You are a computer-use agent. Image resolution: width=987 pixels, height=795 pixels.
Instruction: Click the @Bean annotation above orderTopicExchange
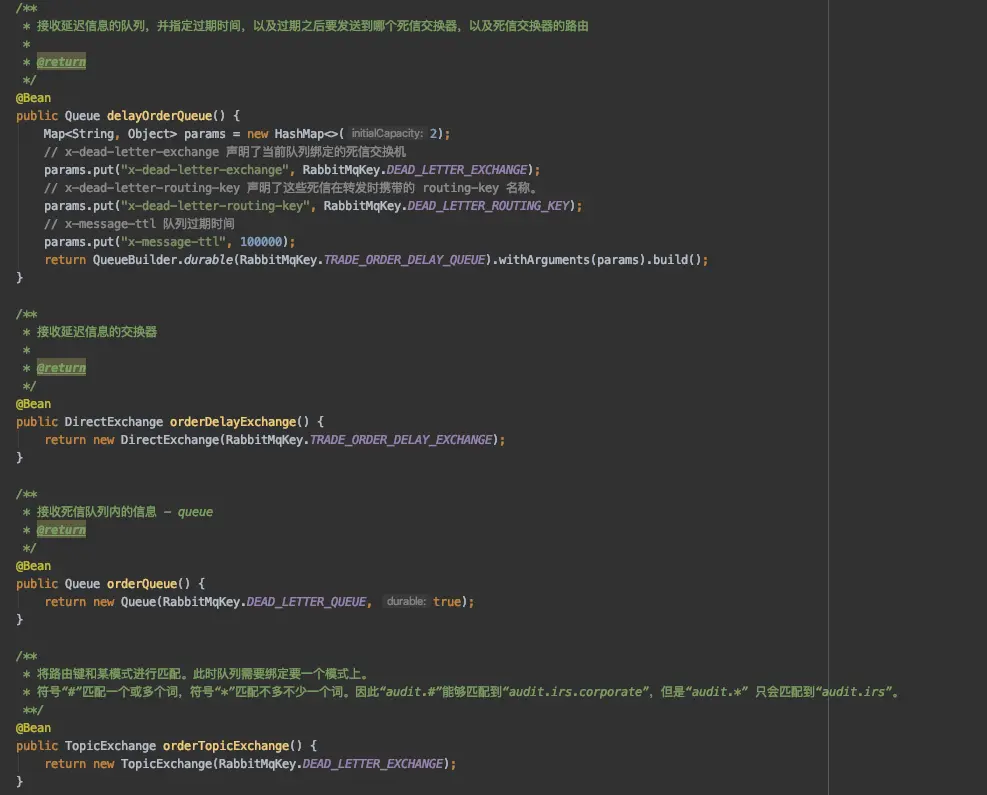point(33,728)
